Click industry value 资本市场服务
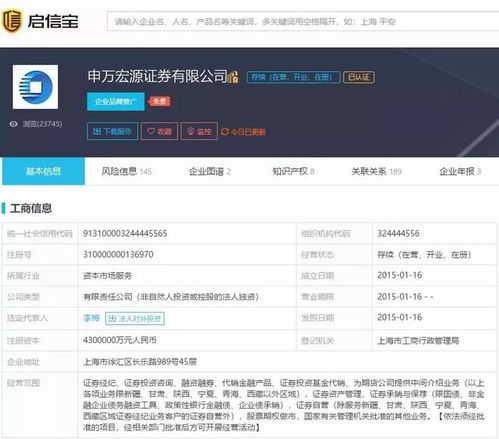 (107, 276)
